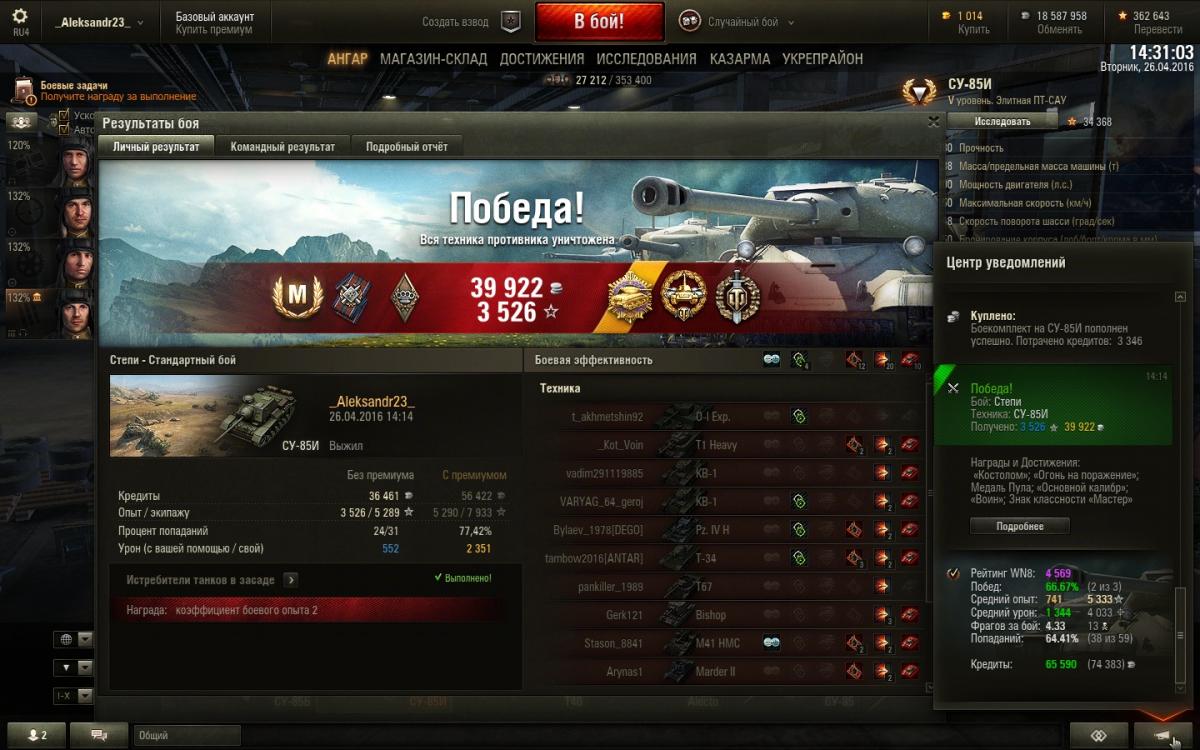Click the Боевые задачи battle missions icon
1200x750 pixels.
[x=24, y=92]
